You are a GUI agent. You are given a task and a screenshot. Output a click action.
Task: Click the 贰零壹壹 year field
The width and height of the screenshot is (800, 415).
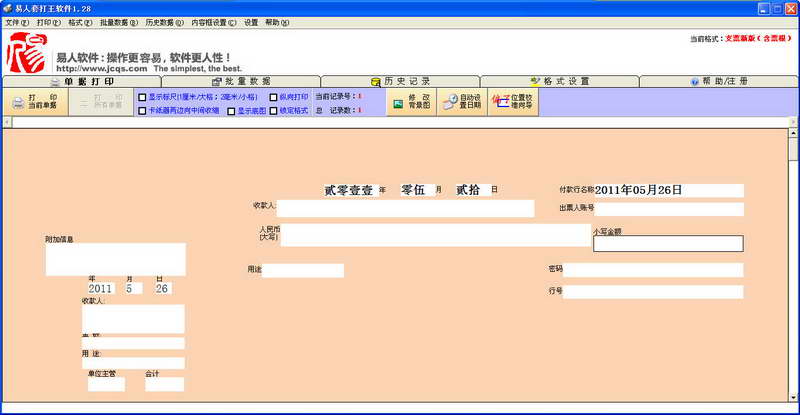(350, 190)
